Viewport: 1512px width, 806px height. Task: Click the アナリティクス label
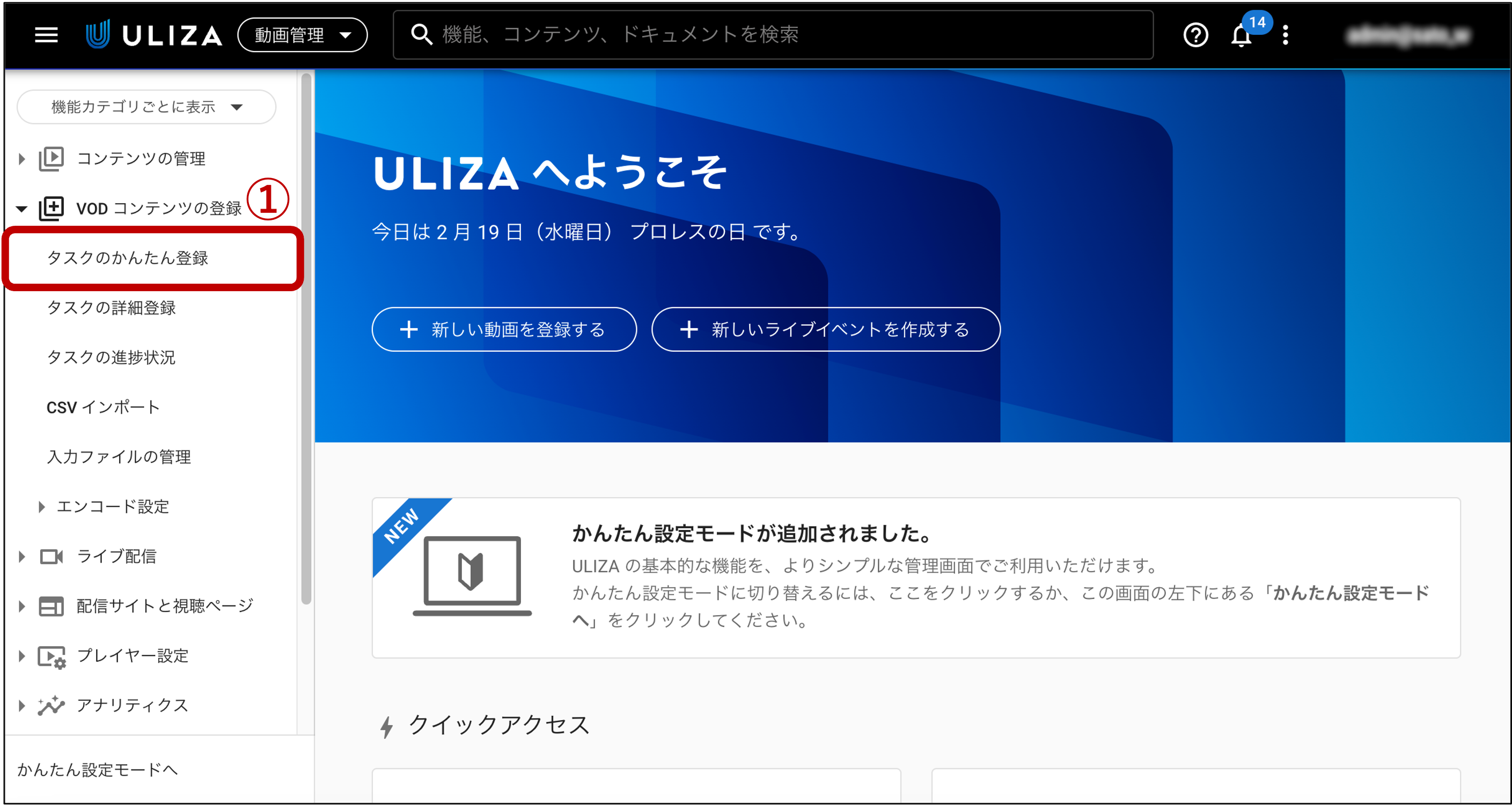point(133,706)
